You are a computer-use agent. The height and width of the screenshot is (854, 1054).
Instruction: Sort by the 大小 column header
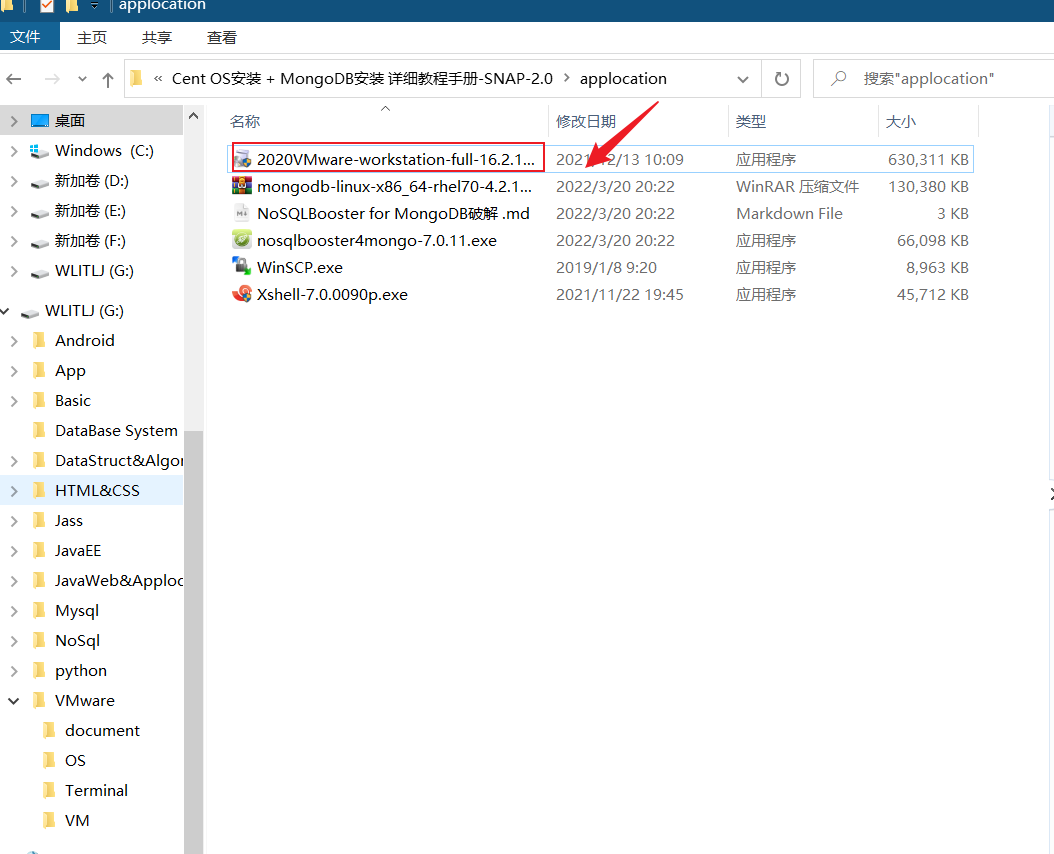tap(928, 122)
